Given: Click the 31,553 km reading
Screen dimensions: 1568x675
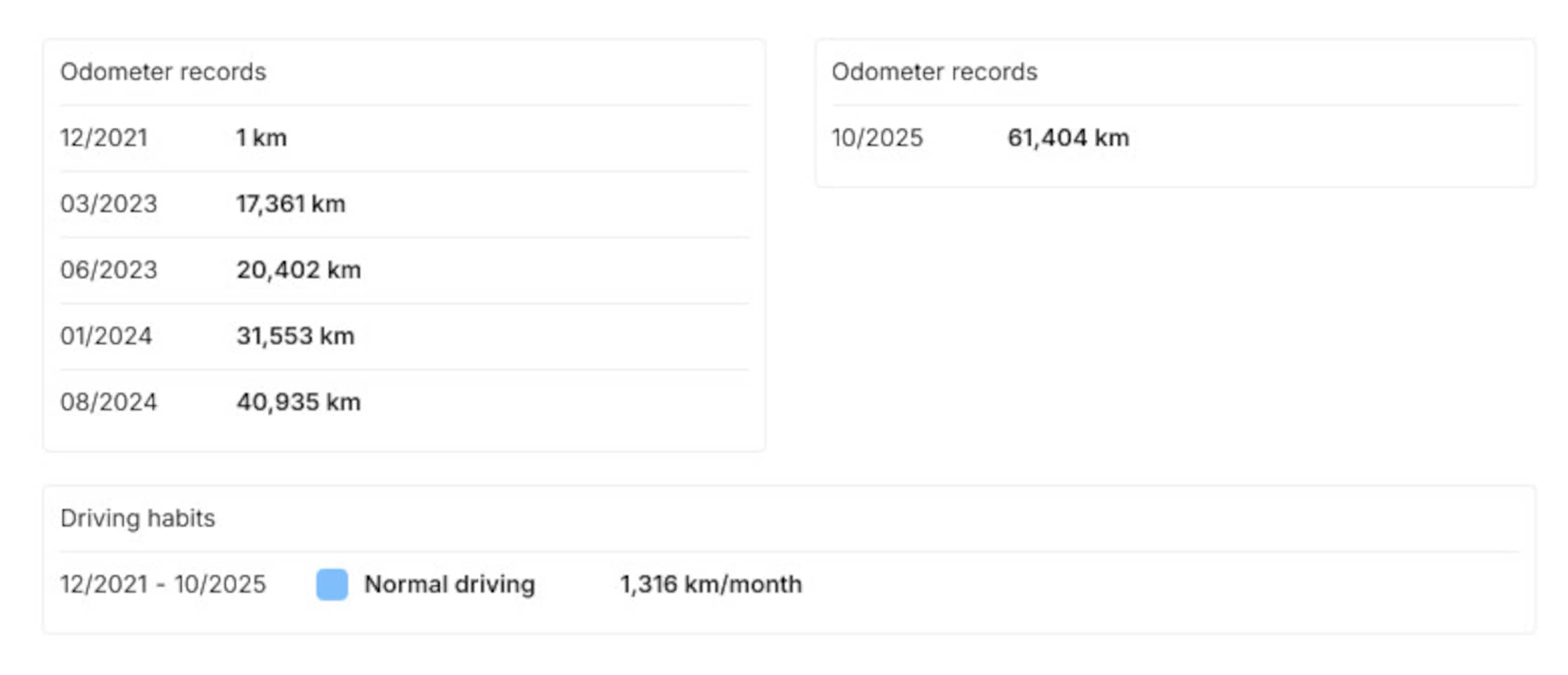Looking at the screenshot, I should click(x=295, y=336).
